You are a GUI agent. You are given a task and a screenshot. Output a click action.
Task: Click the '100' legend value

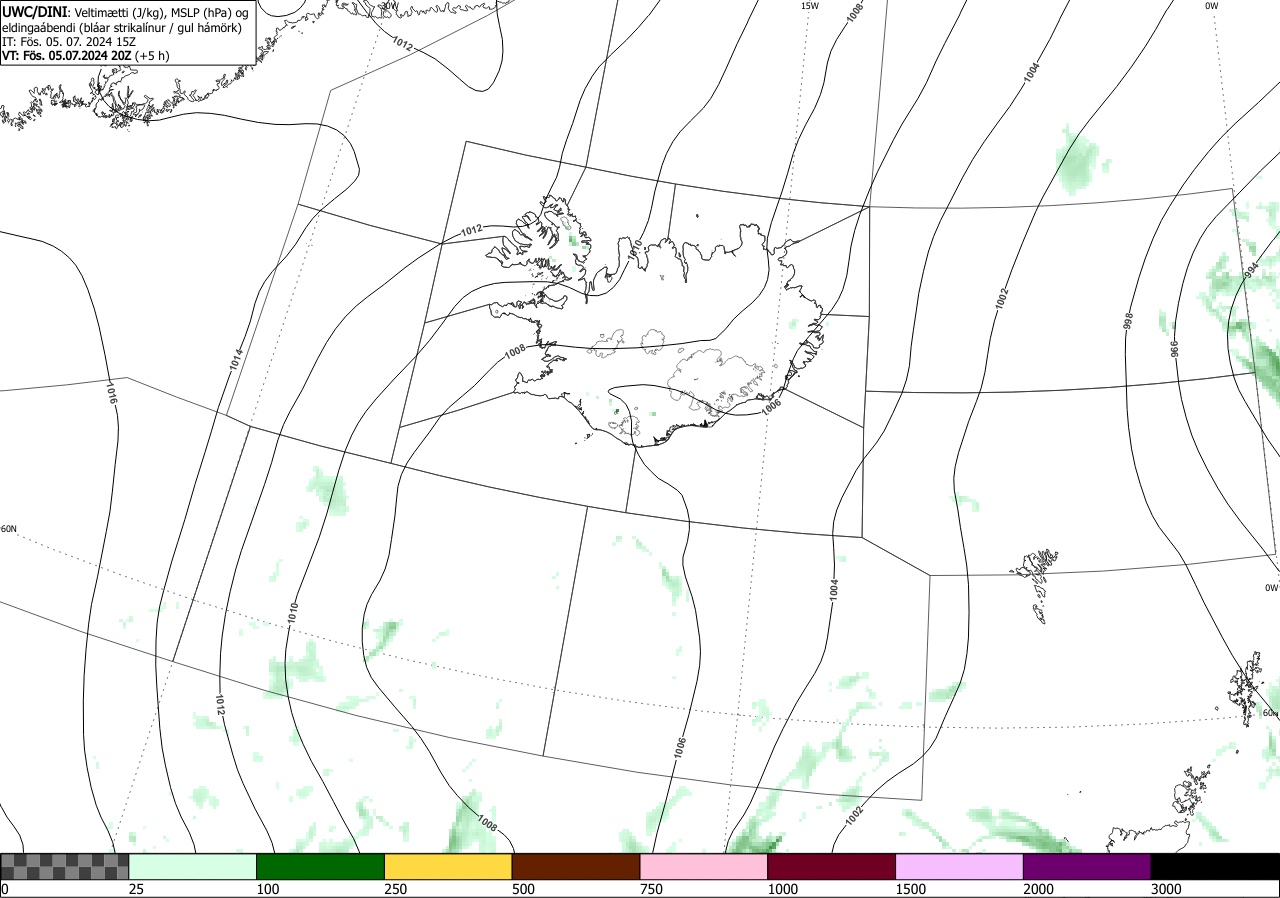[x=267, y=889]
